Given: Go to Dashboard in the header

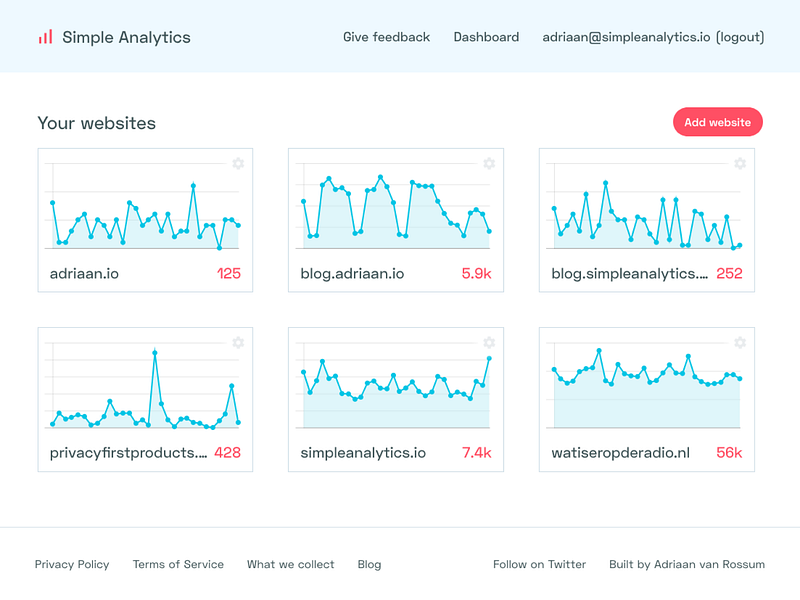Looking at the screenshot, I should (486, 37).
